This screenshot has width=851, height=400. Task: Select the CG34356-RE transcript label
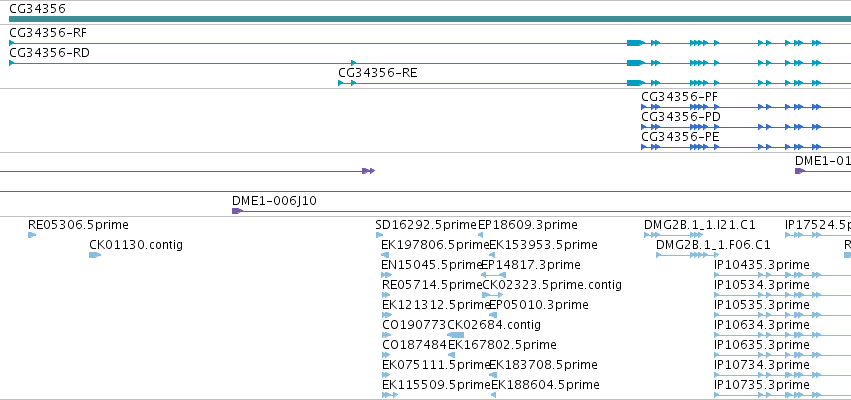point(378,73)
